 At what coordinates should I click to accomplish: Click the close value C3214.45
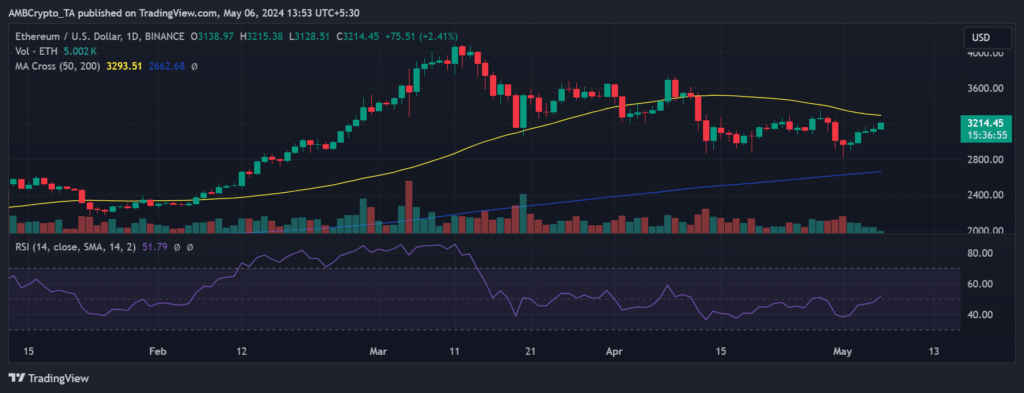[359, 37]
